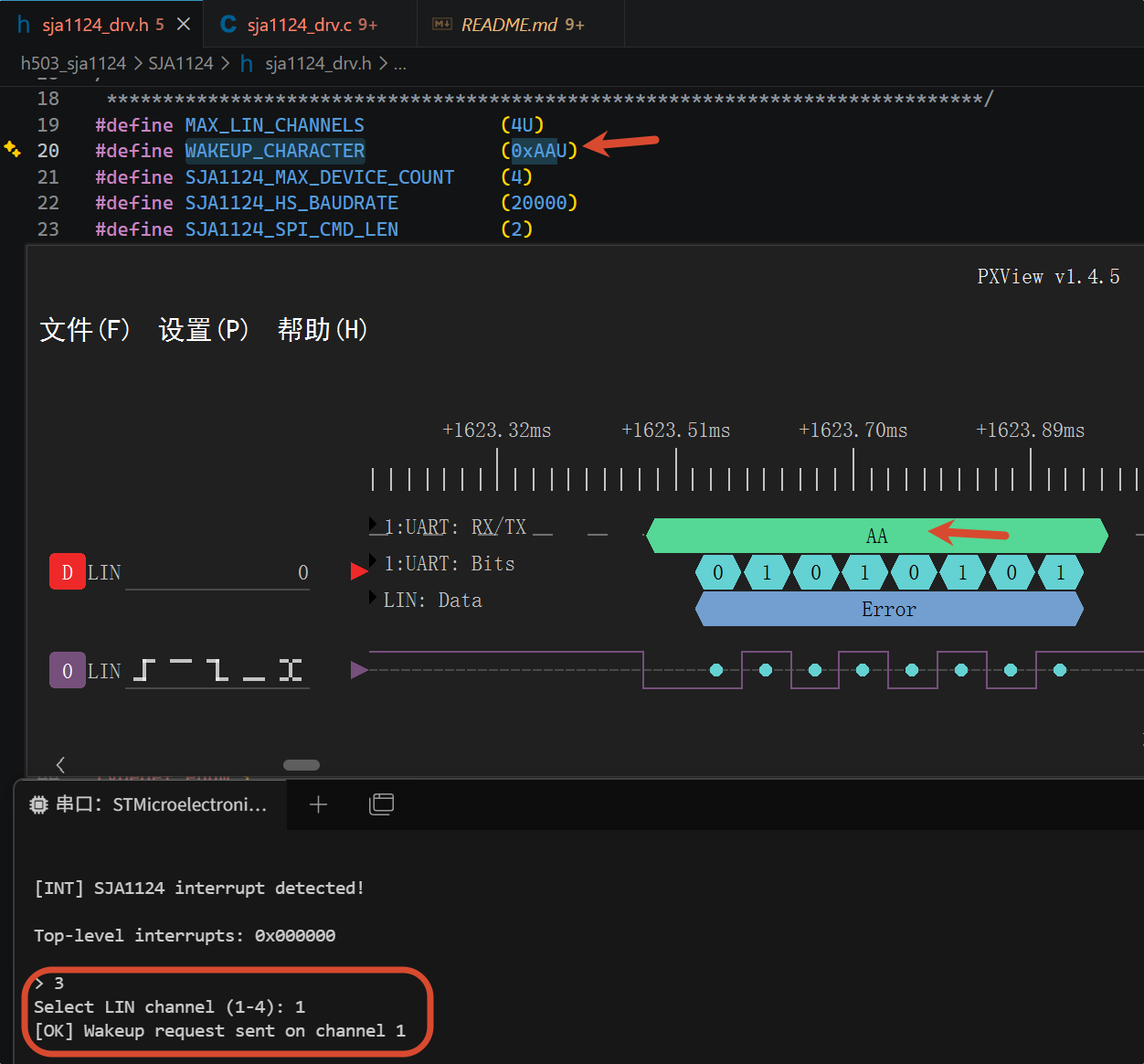This screenshot has width=1144, height=1064.
Task: Select the either edge trigger icon
Action: coord(291,670)
